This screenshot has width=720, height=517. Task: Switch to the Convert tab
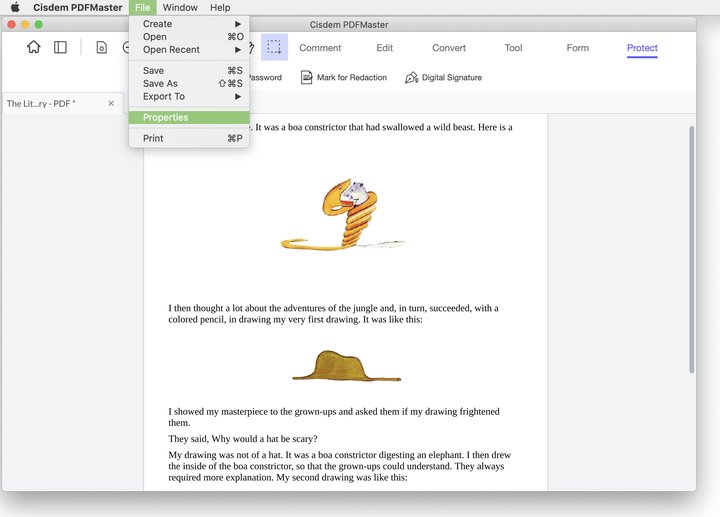coord(448,48)
